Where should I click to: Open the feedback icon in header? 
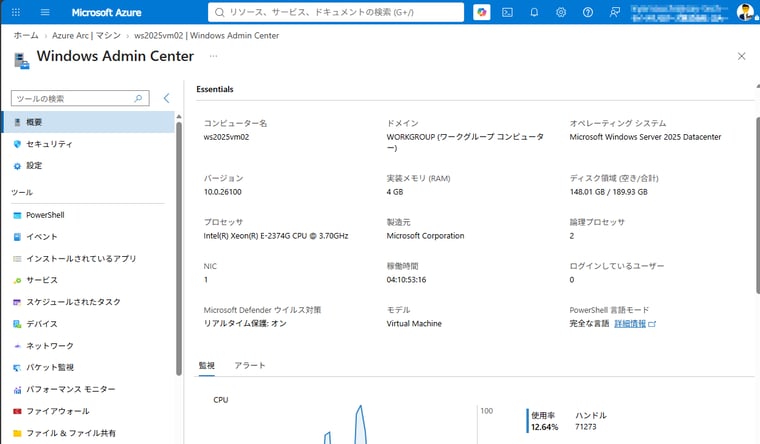[615, 12]
